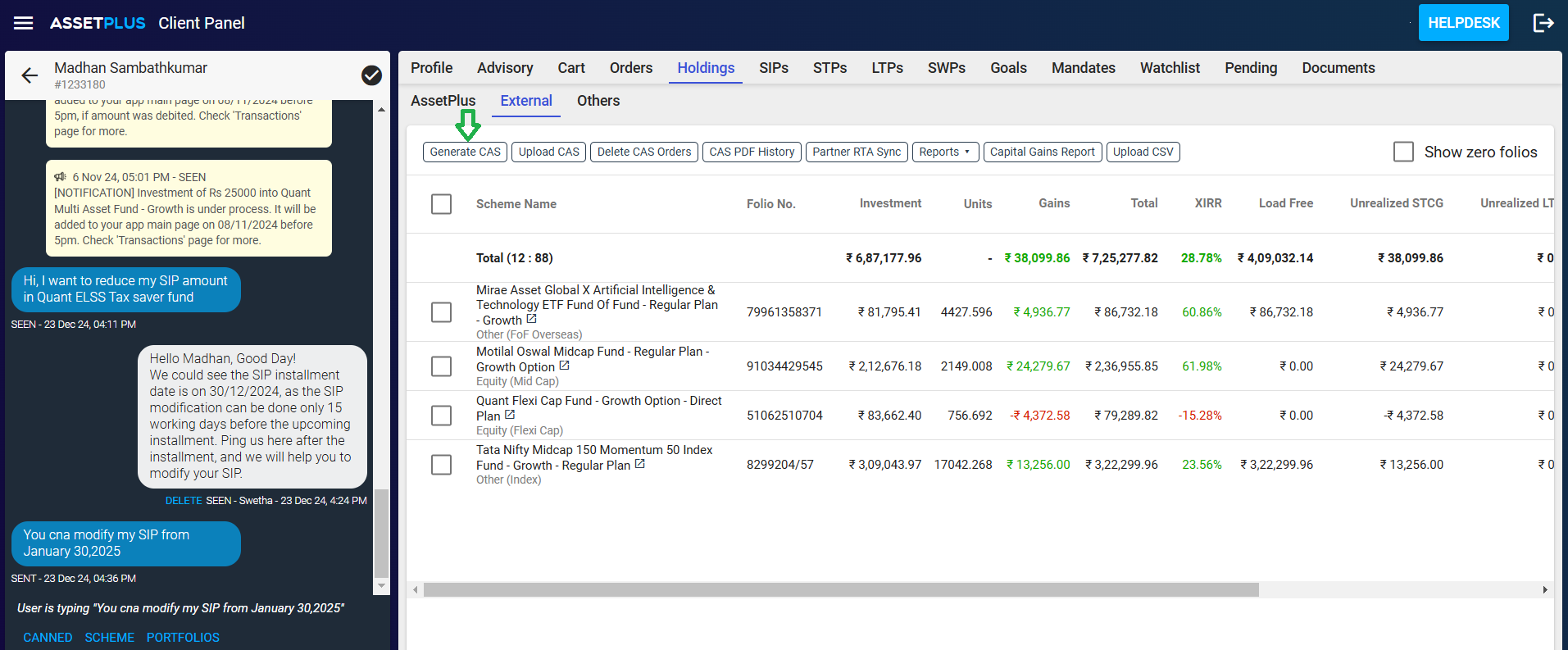Sort by the Scheme Name column header
Image resolution: width=1568 pixels, height=650 pixels.
(516, 203)
